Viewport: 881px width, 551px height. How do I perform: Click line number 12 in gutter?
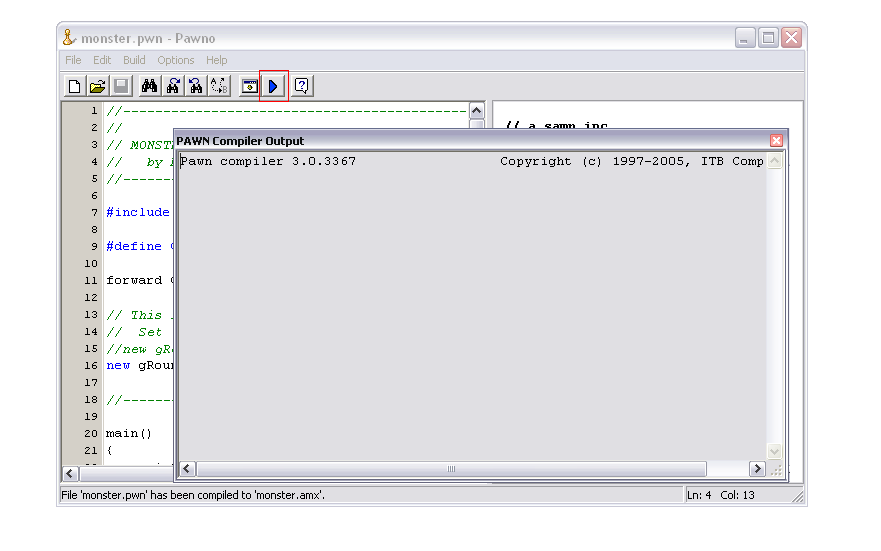[91, 298]
